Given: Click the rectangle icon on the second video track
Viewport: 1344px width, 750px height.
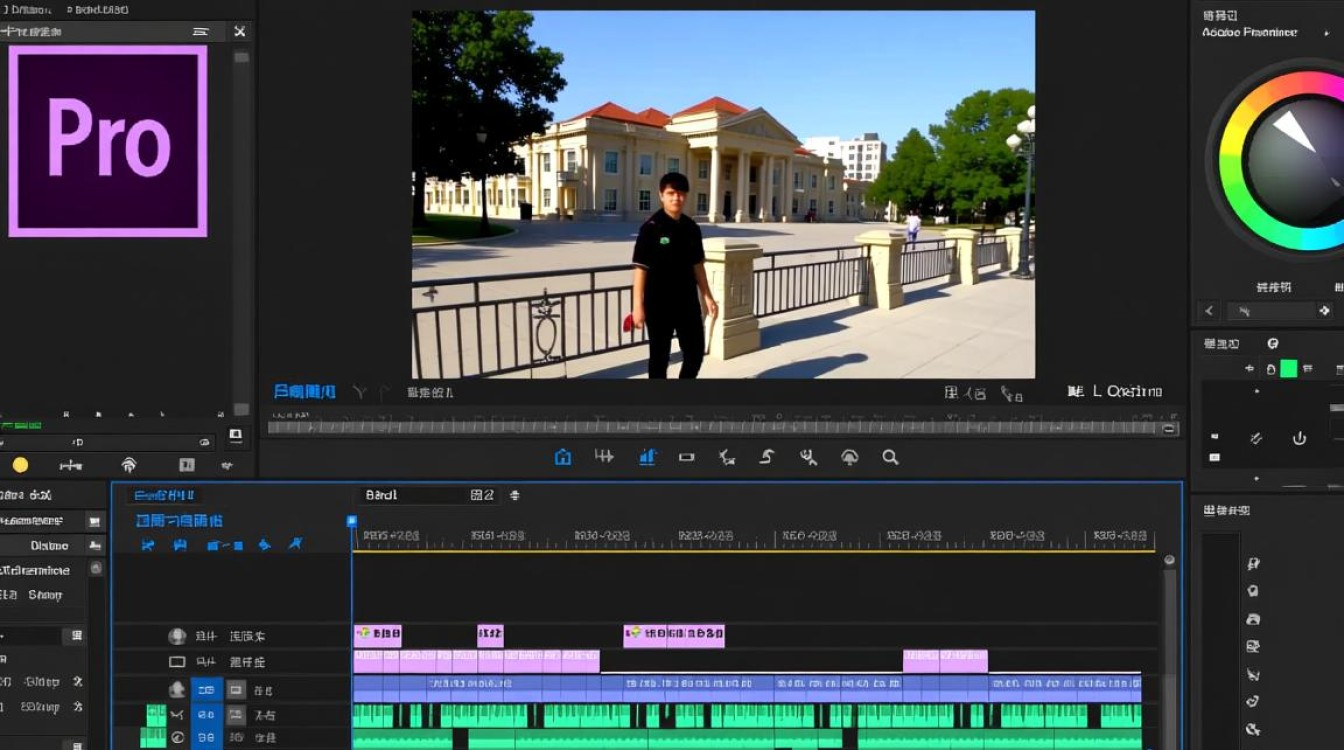Looking at the screenshot, I should click(x=177, y=662).
